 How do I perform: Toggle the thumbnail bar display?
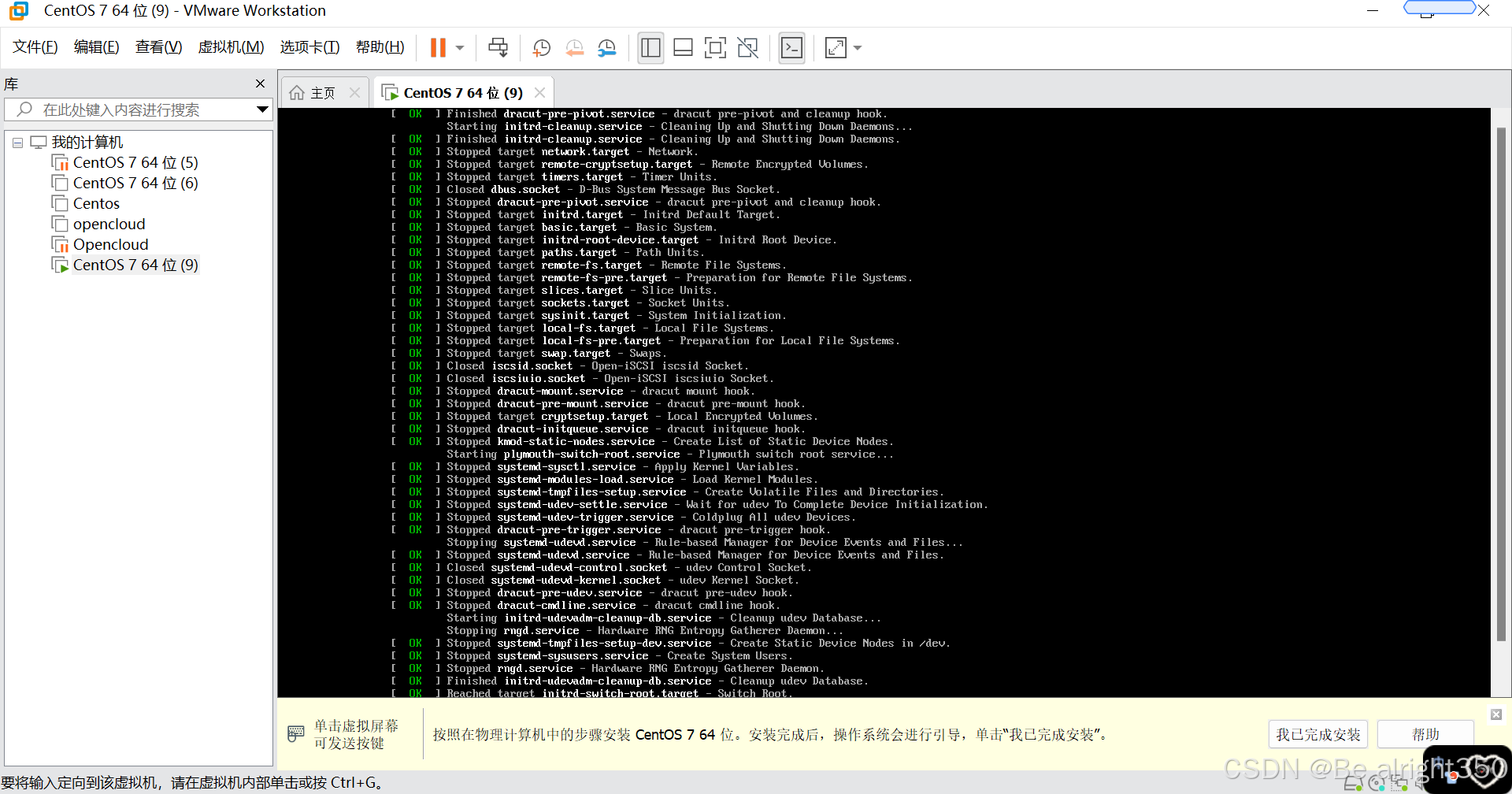pyautogui.click(x=683, y=47)
